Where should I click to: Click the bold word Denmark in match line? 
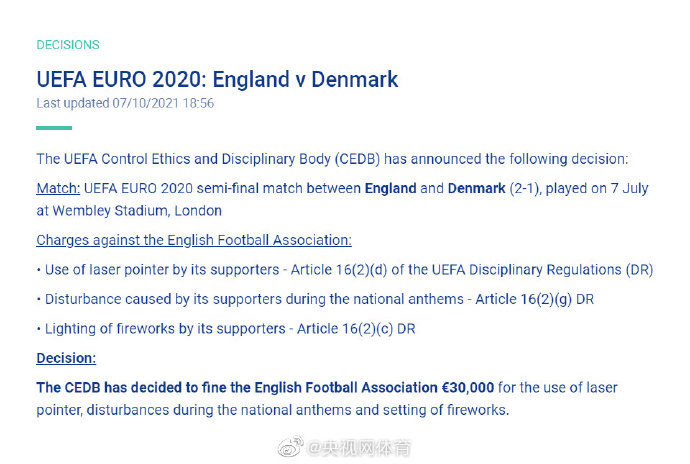pyautogui.click(x=477, y=188)
